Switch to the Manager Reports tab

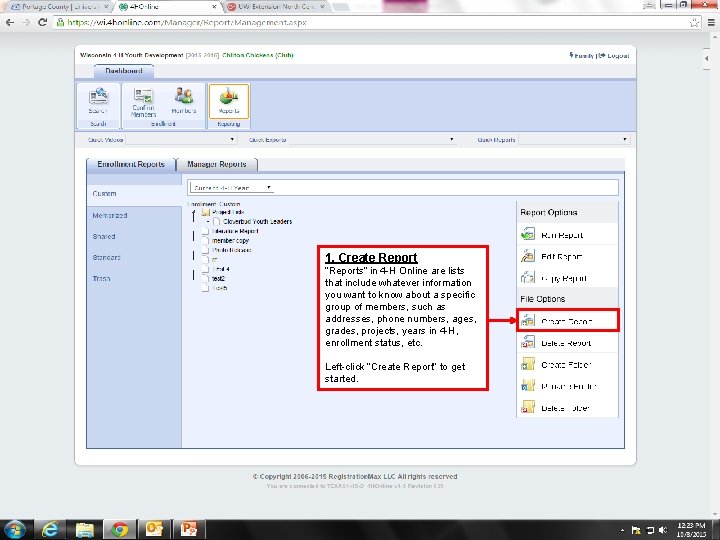coord(217,164)
